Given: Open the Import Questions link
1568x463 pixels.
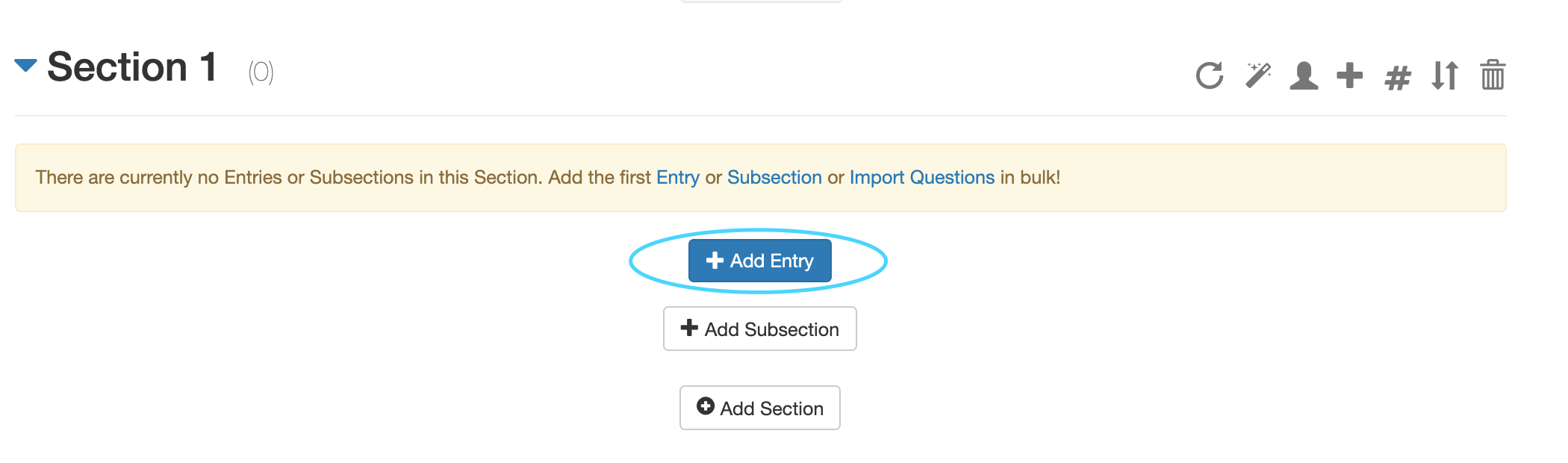Looking at the screenshot, I should click(x=921, y=178).
